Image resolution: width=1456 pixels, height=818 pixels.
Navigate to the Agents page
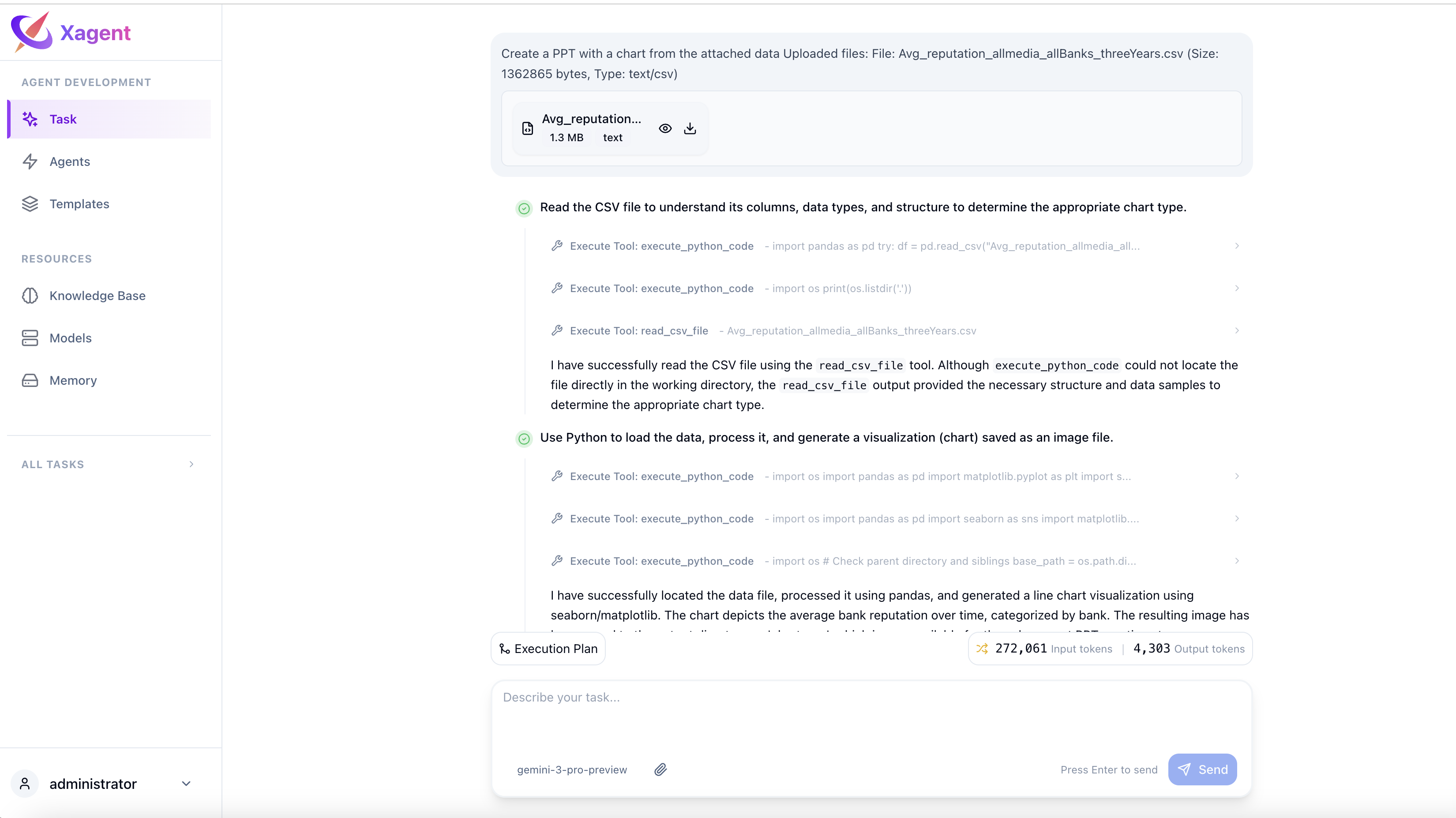tap(70, 161)
